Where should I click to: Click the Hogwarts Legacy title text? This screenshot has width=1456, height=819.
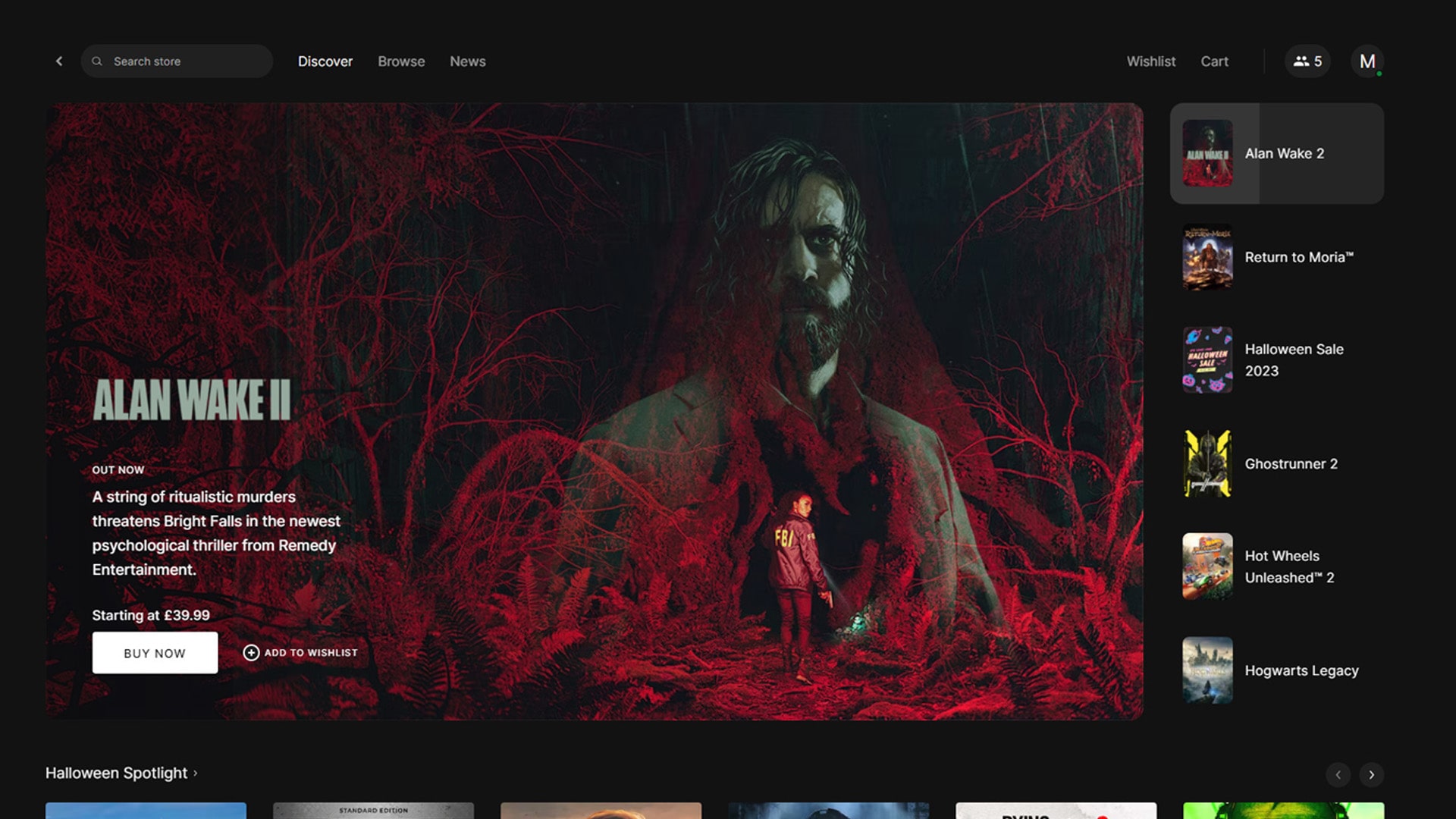click(1301, 670)
